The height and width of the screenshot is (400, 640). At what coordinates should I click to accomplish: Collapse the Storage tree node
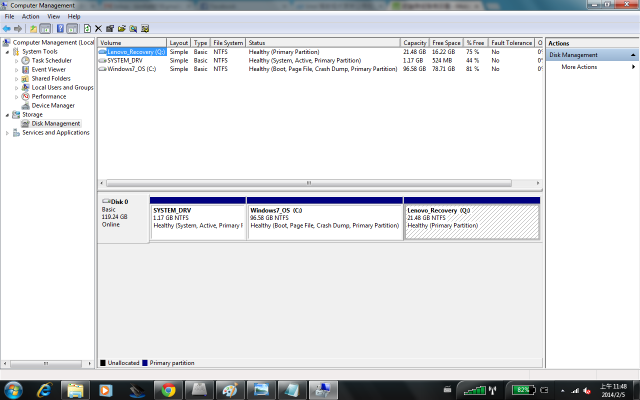coord(7,115)
